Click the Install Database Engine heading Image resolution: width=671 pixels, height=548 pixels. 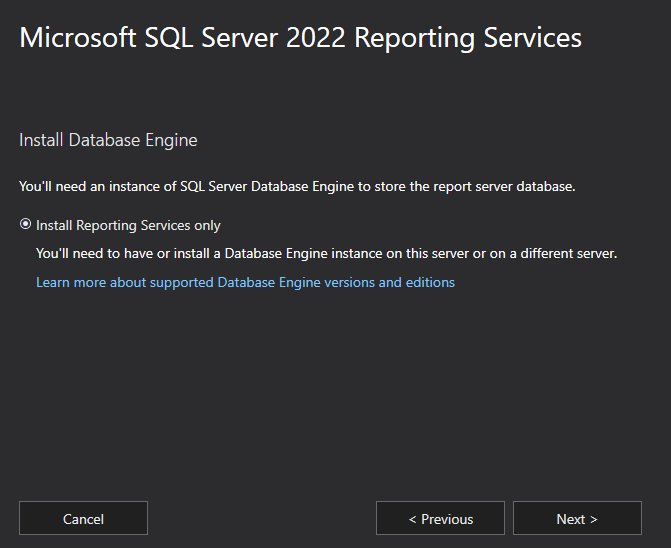click(x=108, y=140)
